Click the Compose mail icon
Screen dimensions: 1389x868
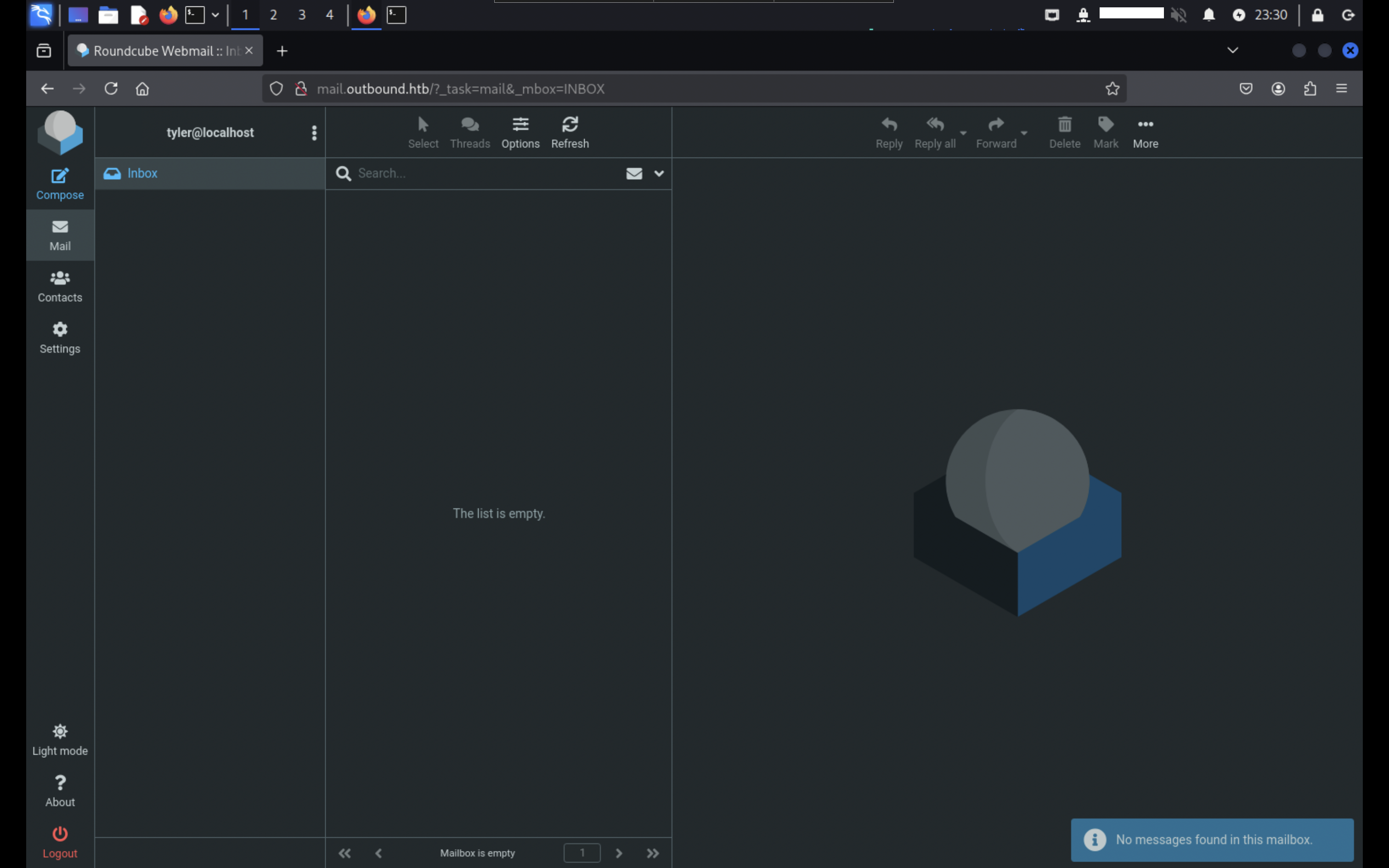click(60, 176)
